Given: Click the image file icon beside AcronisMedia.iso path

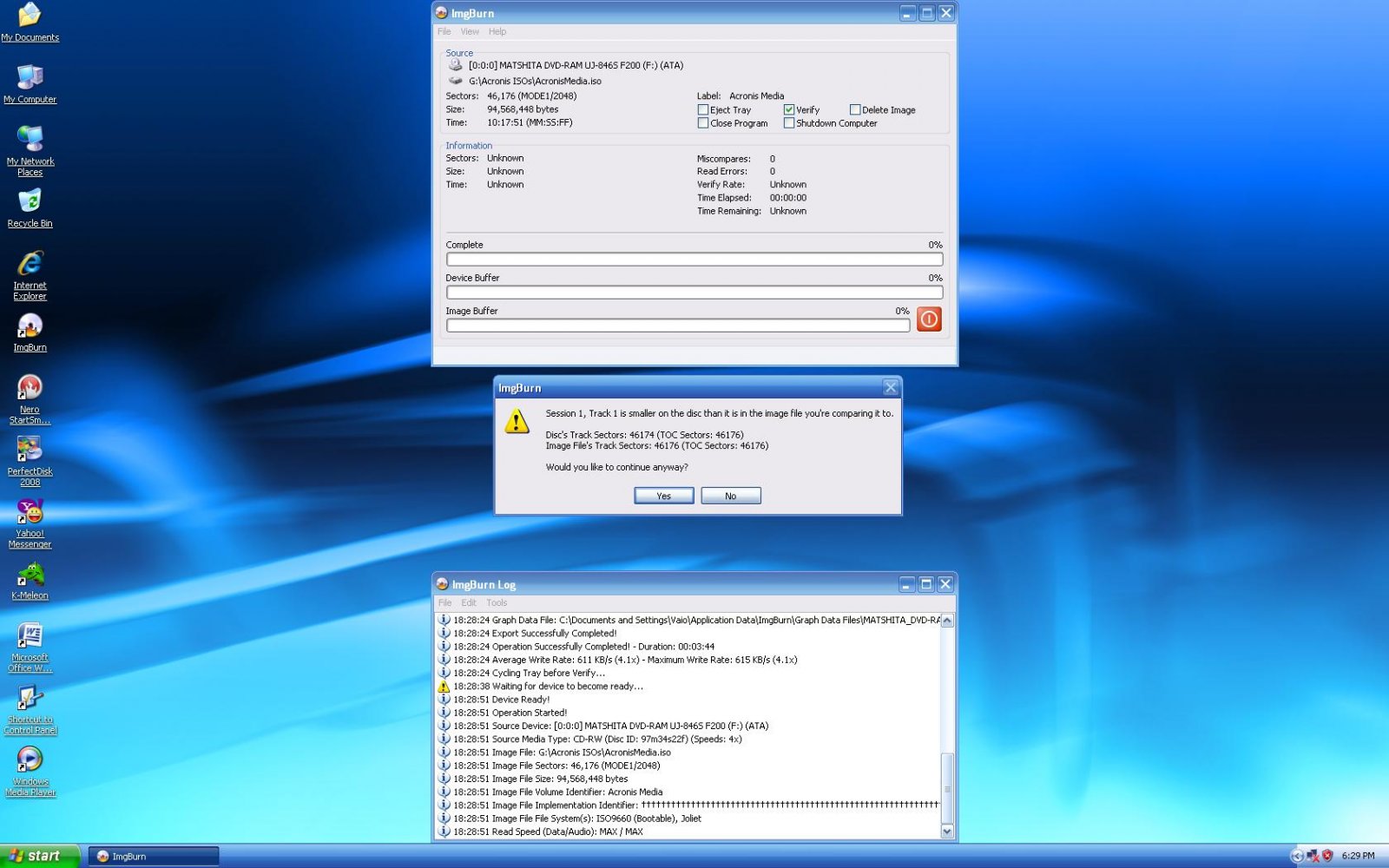Looking at the screenshot, I should pyautogui.click(x=455, y=81).
